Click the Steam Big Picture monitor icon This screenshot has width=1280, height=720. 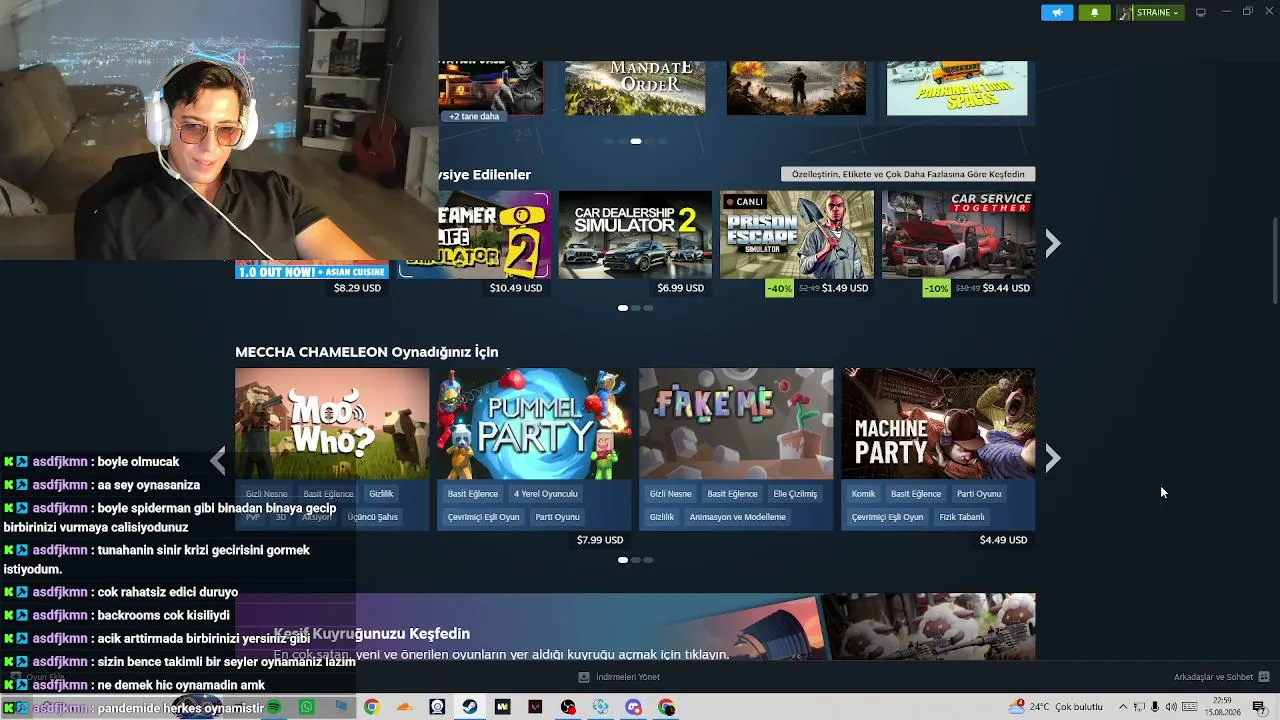(1201, 12)
